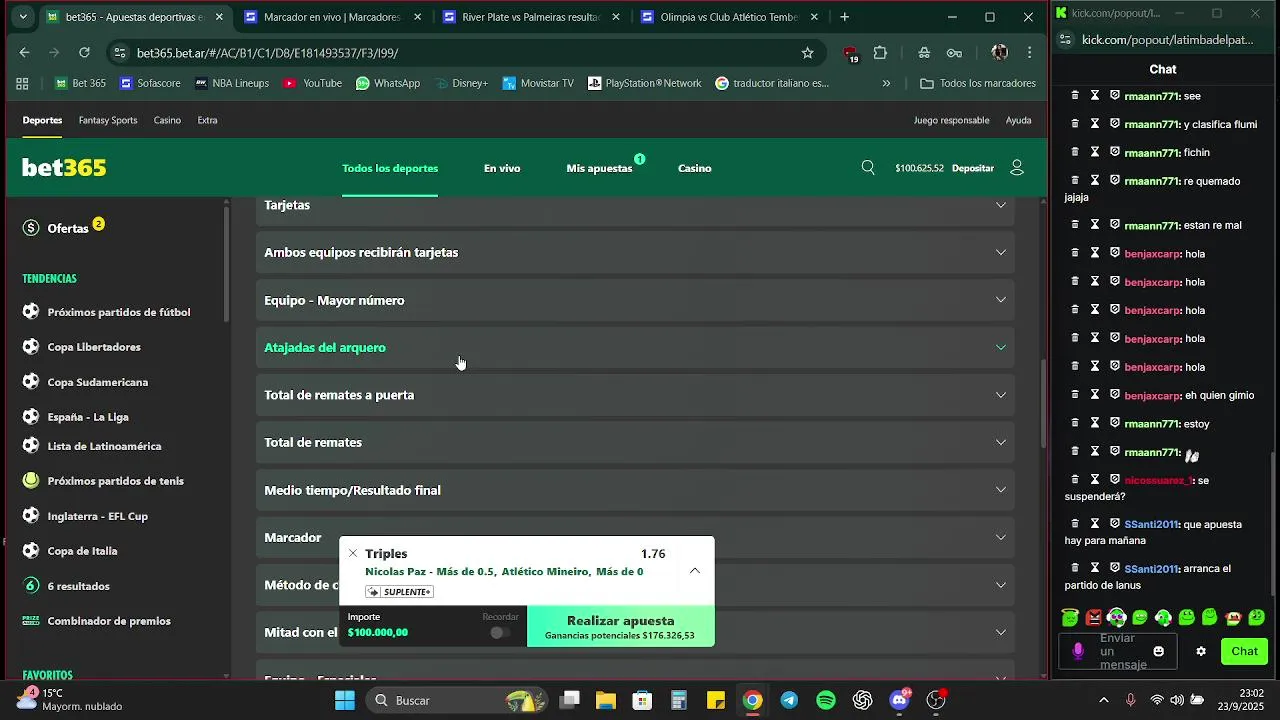Show hidden system tray icons
This screenshot has height=720, width=1280.
[x=1103, y=700]
